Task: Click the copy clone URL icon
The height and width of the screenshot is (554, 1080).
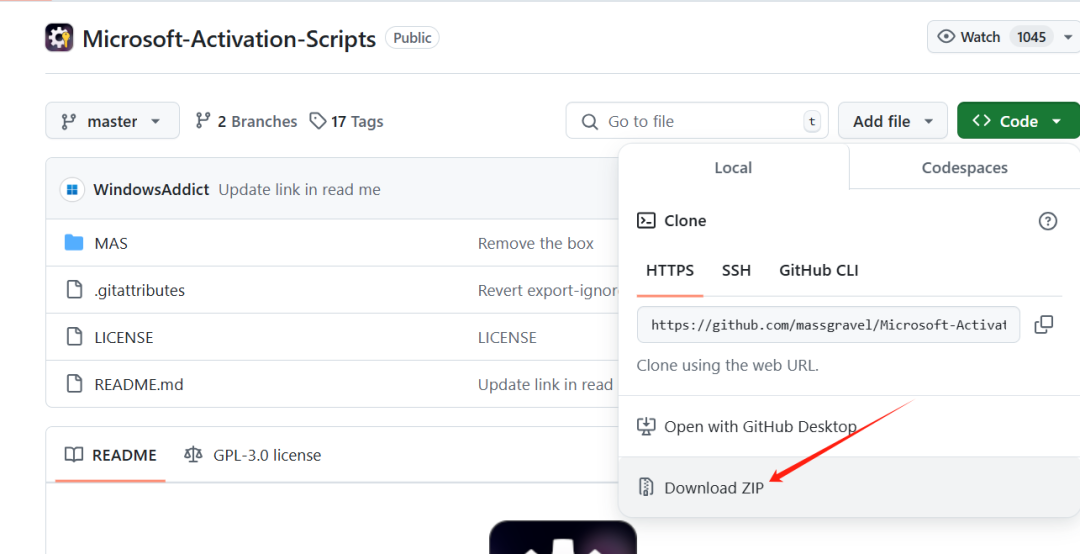Action: [x=1043, y=325]
